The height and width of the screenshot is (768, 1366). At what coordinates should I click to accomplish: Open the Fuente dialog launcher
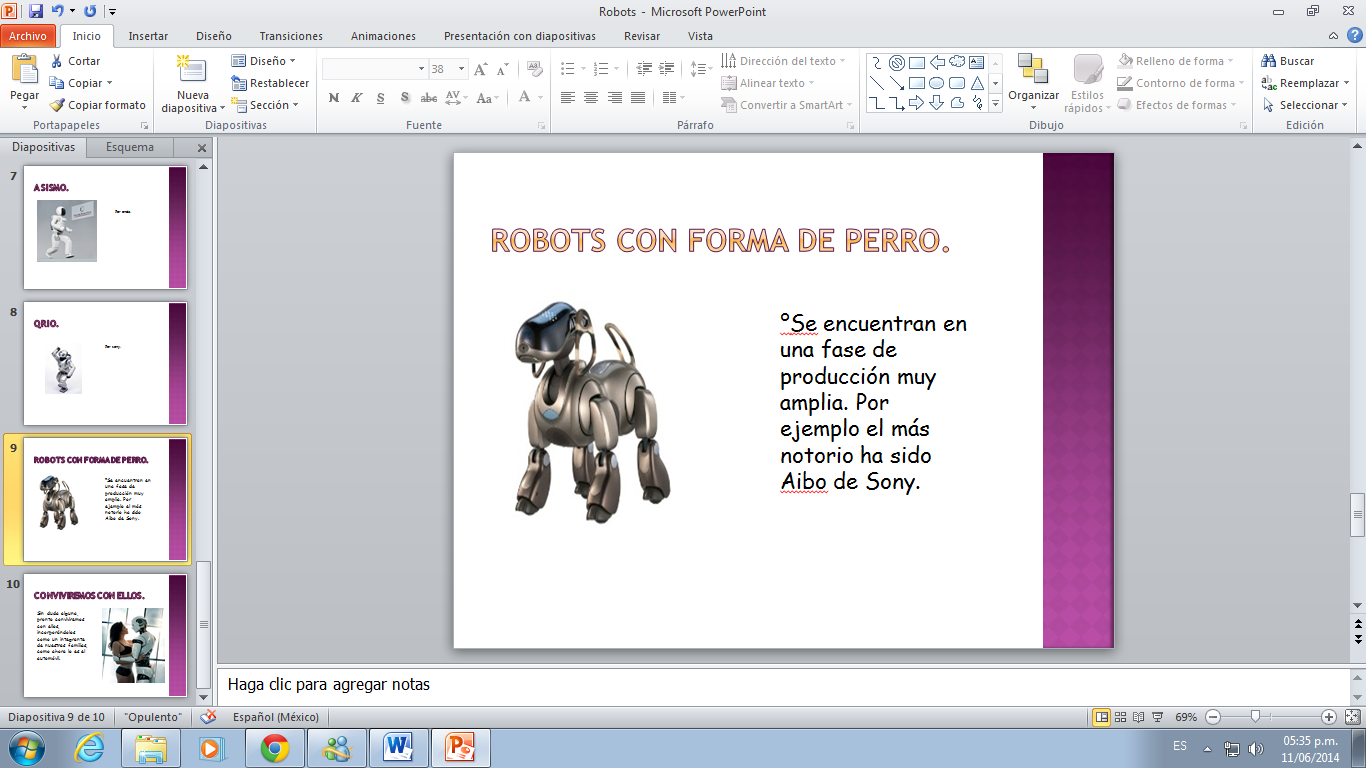click(x=542, y=126)
